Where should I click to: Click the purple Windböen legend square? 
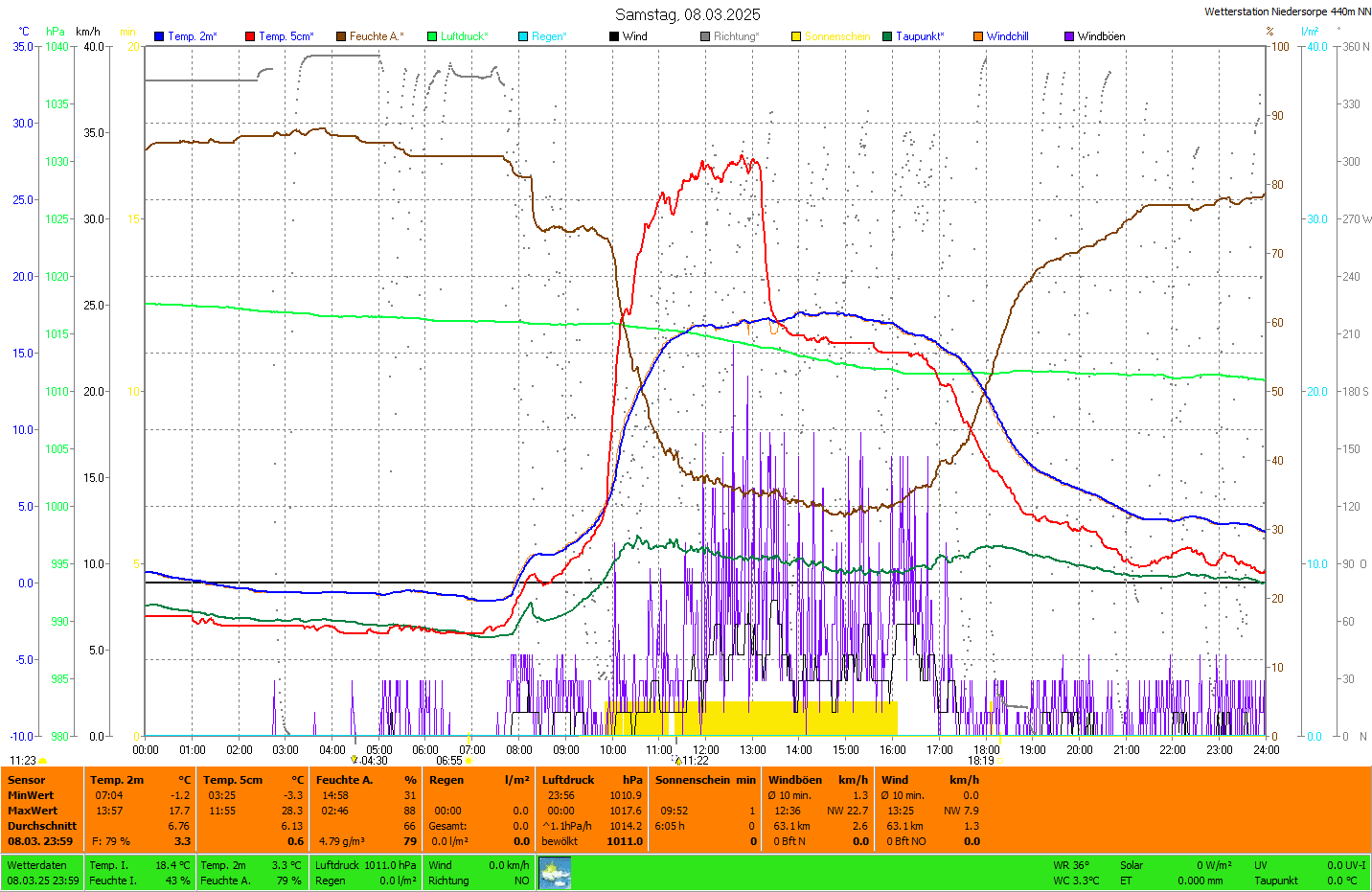[1069, 36]
